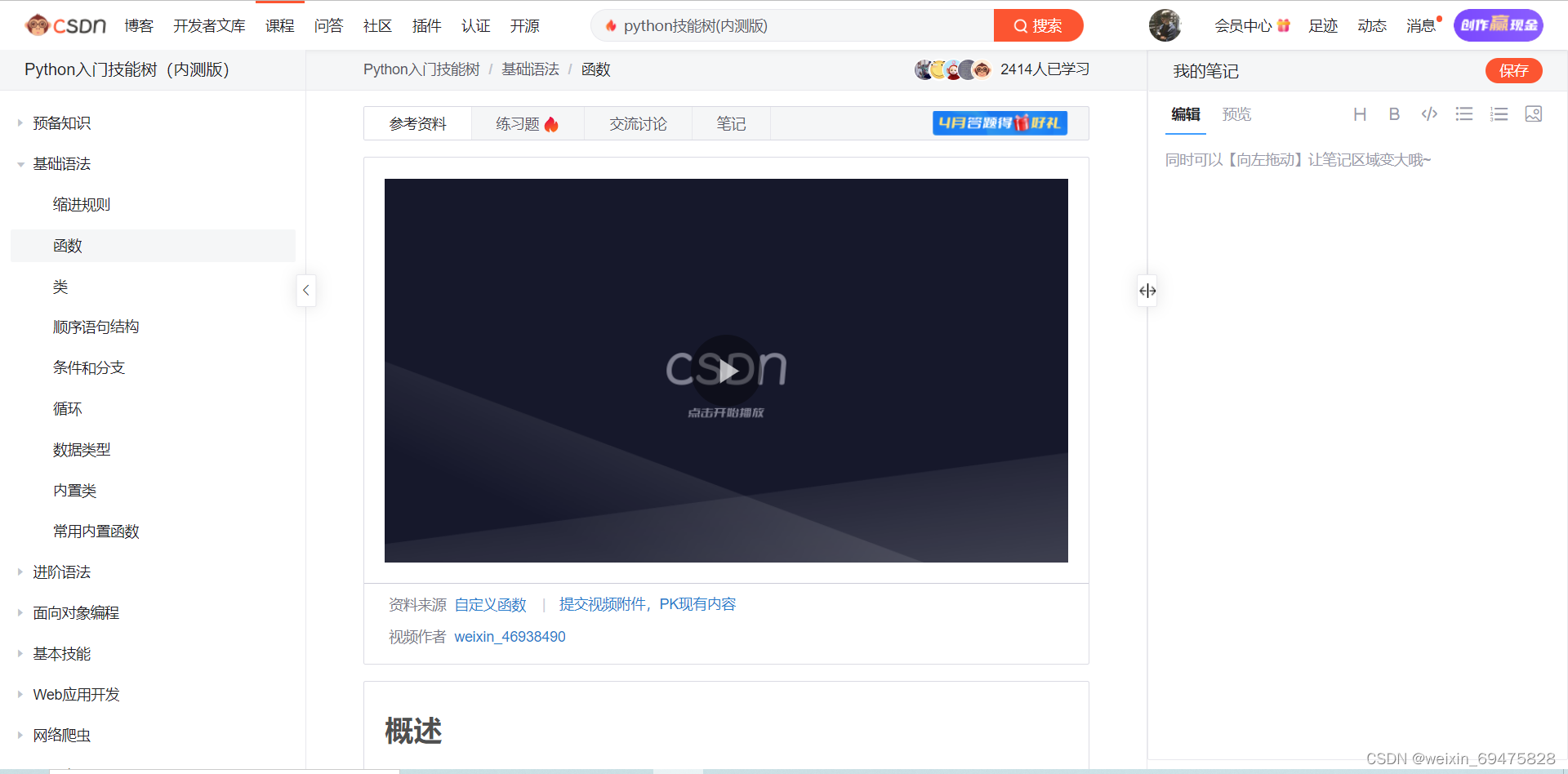The image size is (1568, 774).
Task: Switch to 笔记 tab
Action: point(731,123)
